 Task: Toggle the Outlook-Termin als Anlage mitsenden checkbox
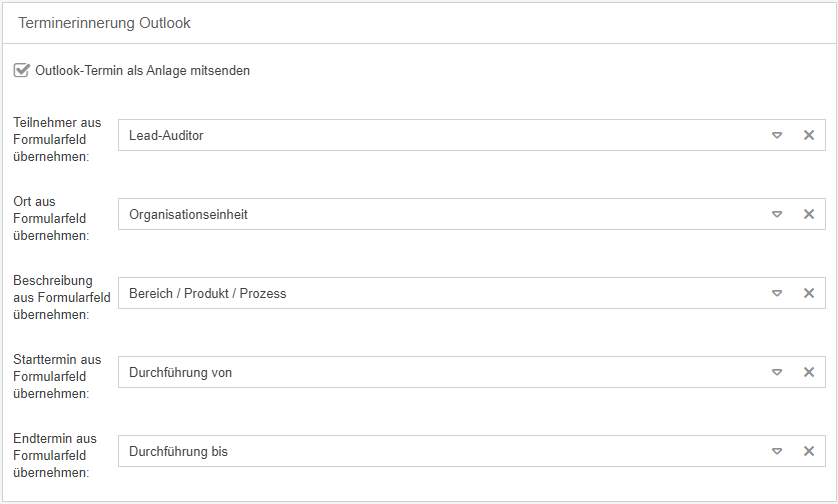point(22,71)
